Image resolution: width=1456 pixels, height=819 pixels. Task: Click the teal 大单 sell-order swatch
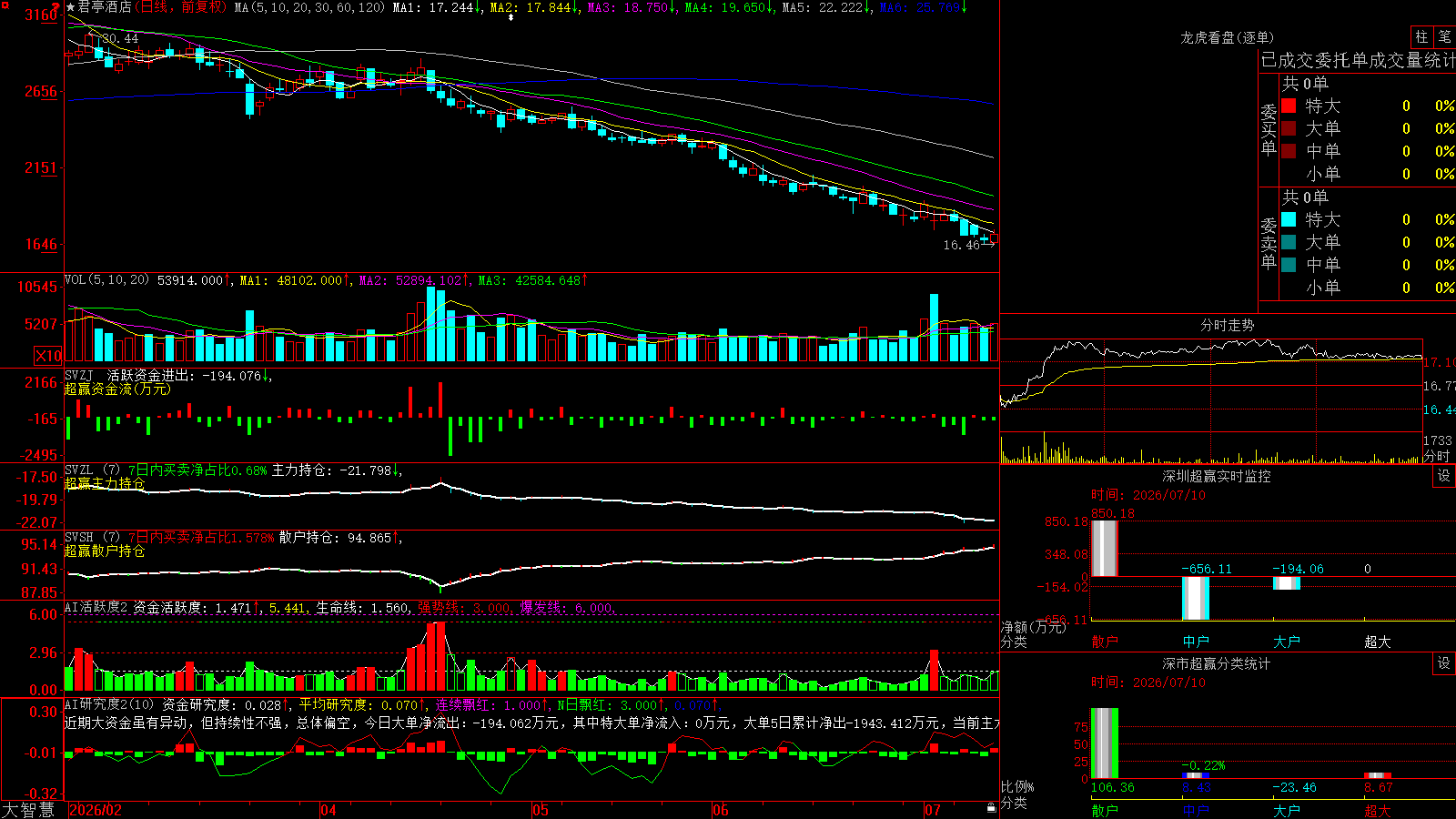[x=1289, y=242]
